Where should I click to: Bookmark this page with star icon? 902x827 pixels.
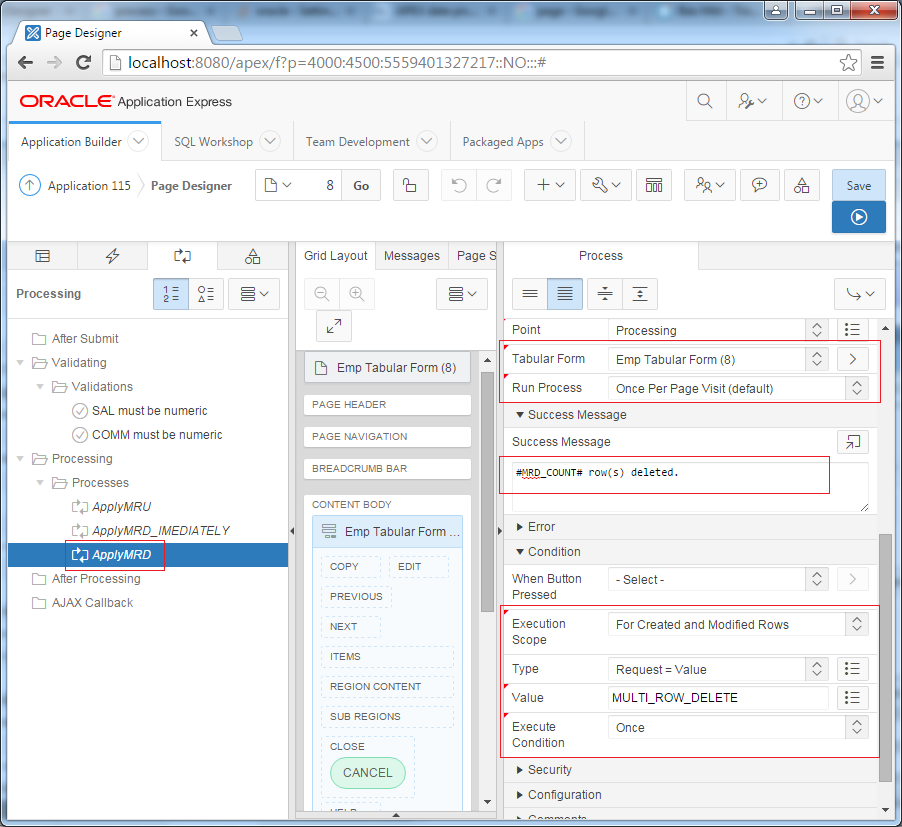[x=848, y=62]
